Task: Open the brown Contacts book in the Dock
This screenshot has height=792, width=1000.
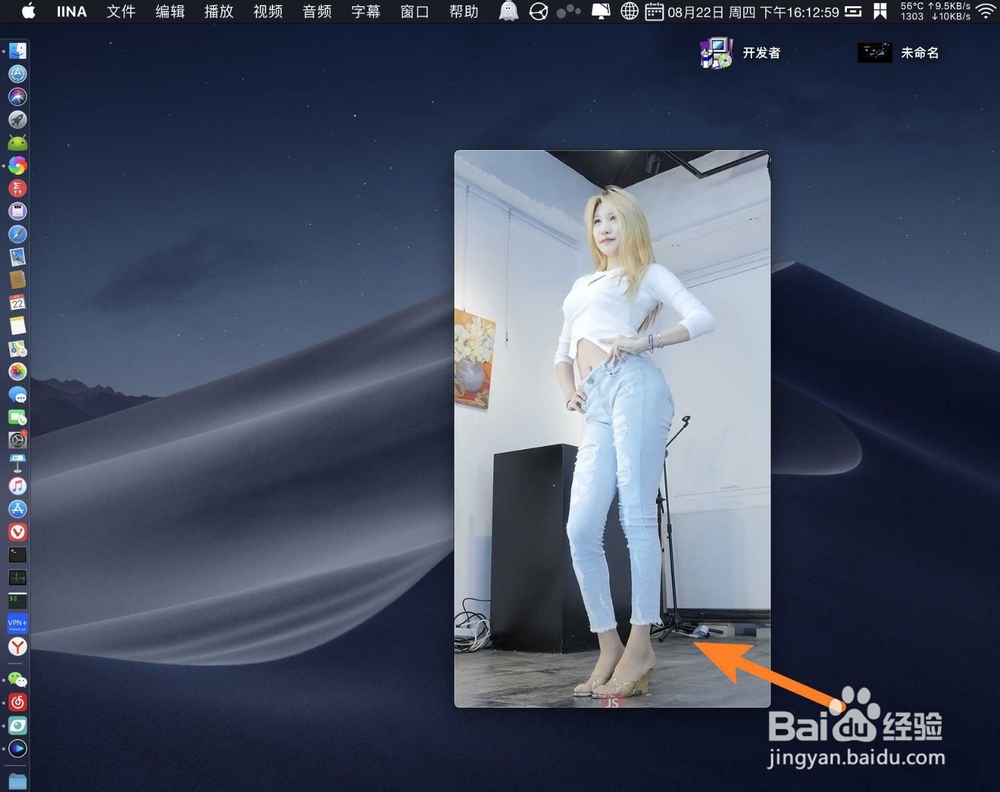Action: coord(17,280)
